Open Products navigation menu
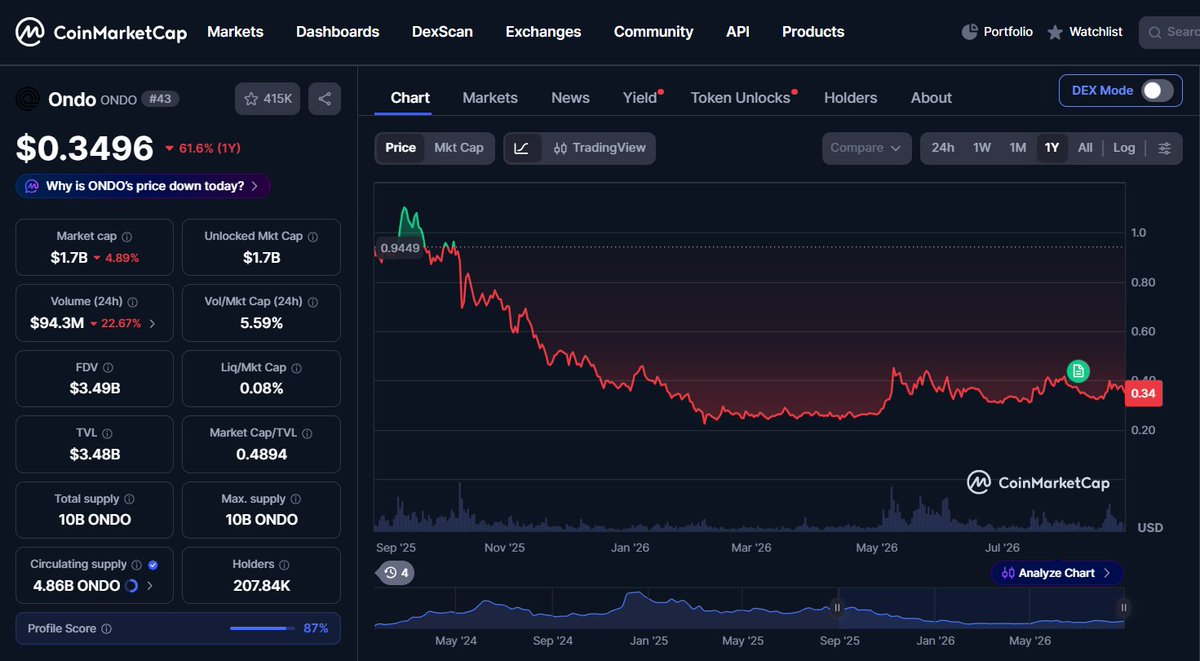 [x=813, y=32]
